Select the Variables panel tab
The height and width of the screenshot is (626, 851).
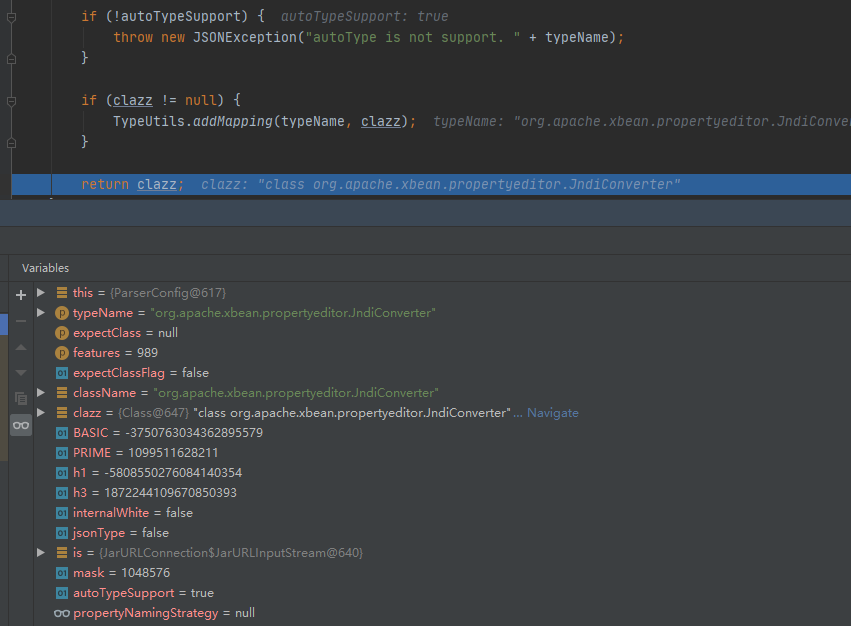point(46,268)
